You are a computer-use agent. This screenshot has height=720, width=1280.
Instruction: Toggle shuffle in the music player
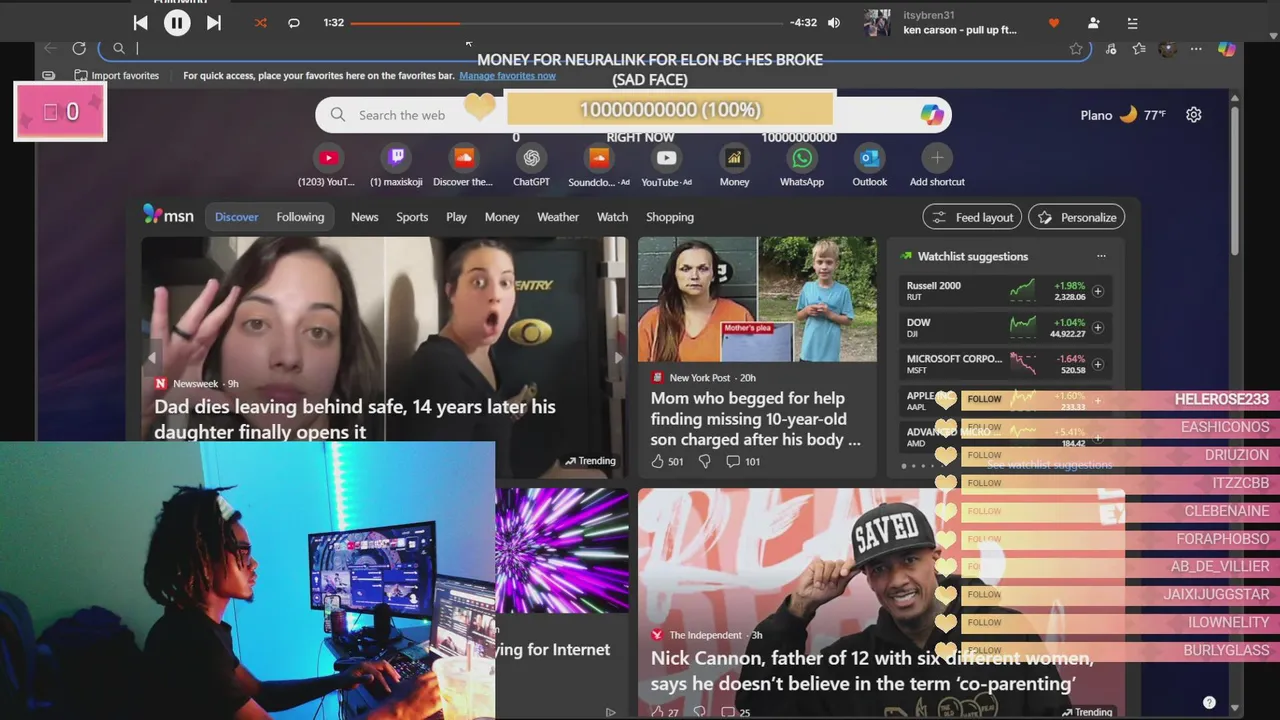point(261,23)
